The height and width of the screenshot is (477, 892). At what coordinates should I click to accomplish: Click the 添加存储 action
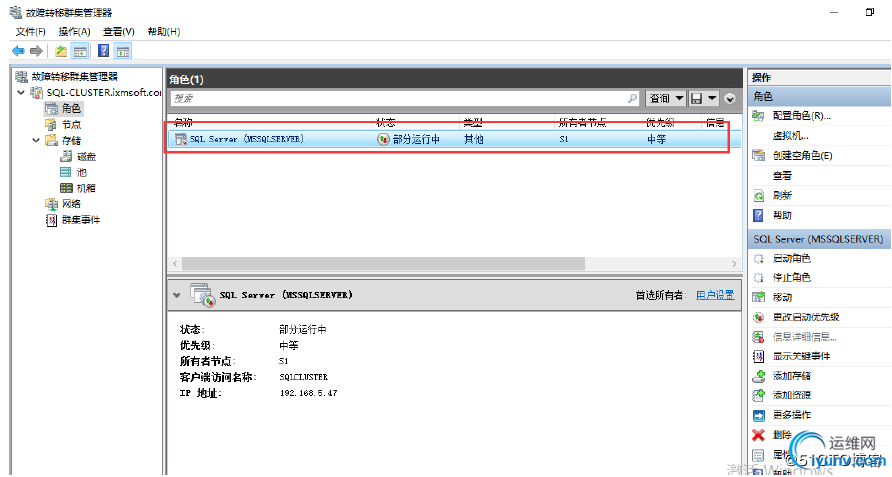(x=791, y=376)
